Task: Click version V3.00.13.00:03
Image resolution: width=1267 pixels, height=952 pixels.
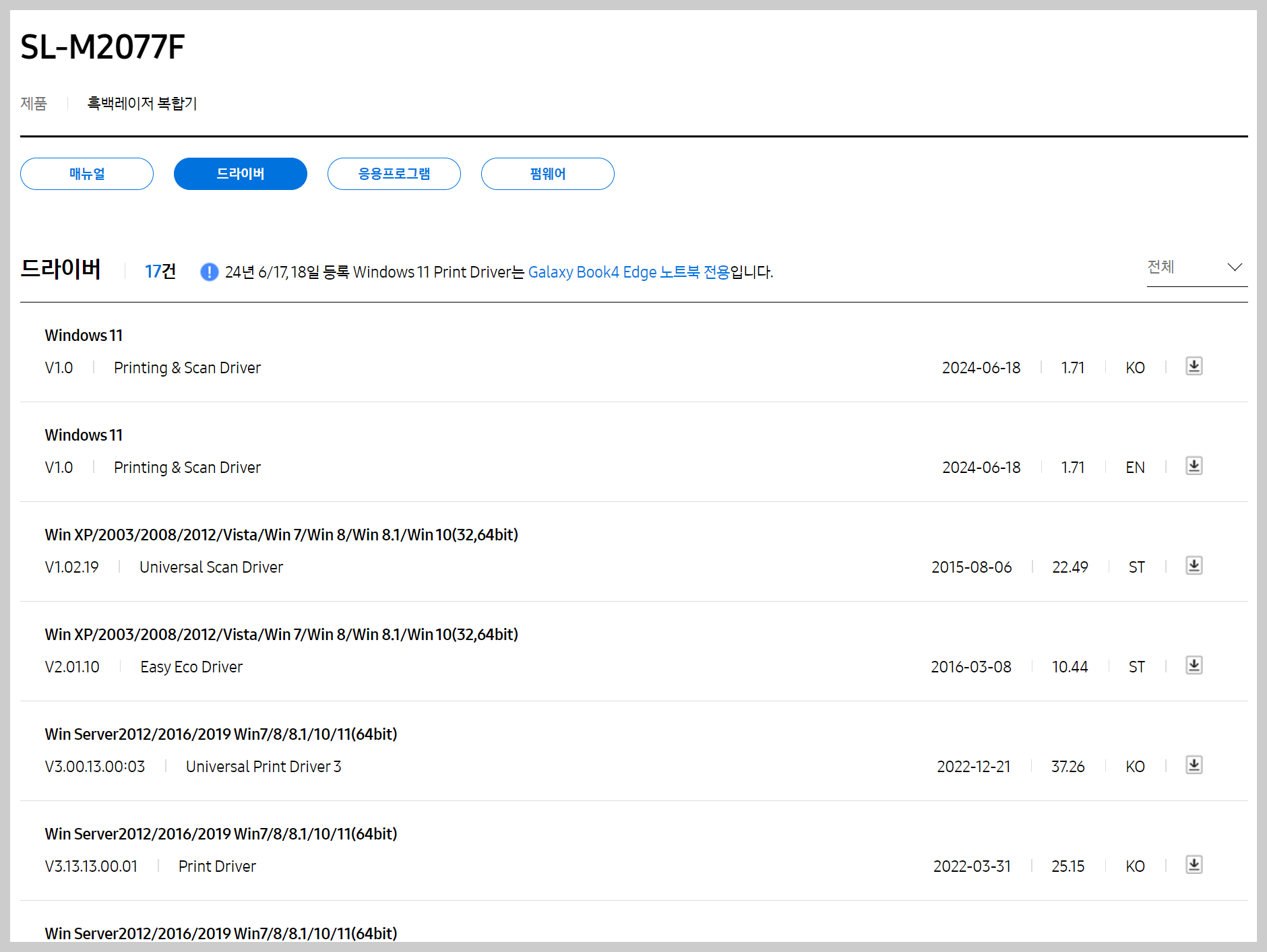Action: tap(95, 767)
